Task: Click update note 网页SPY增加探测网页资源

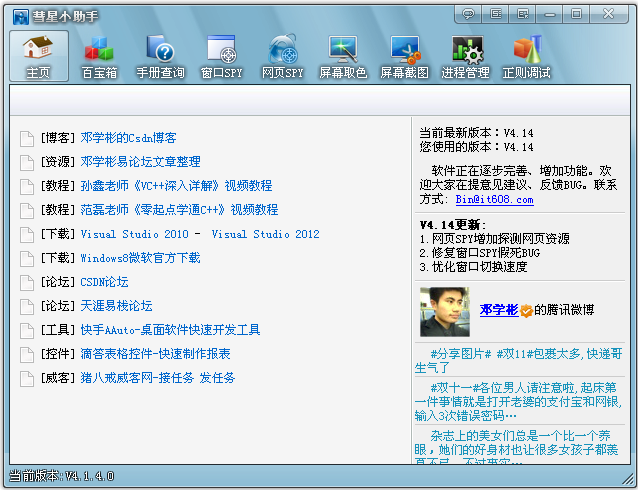Action: (x=495, y=239)
